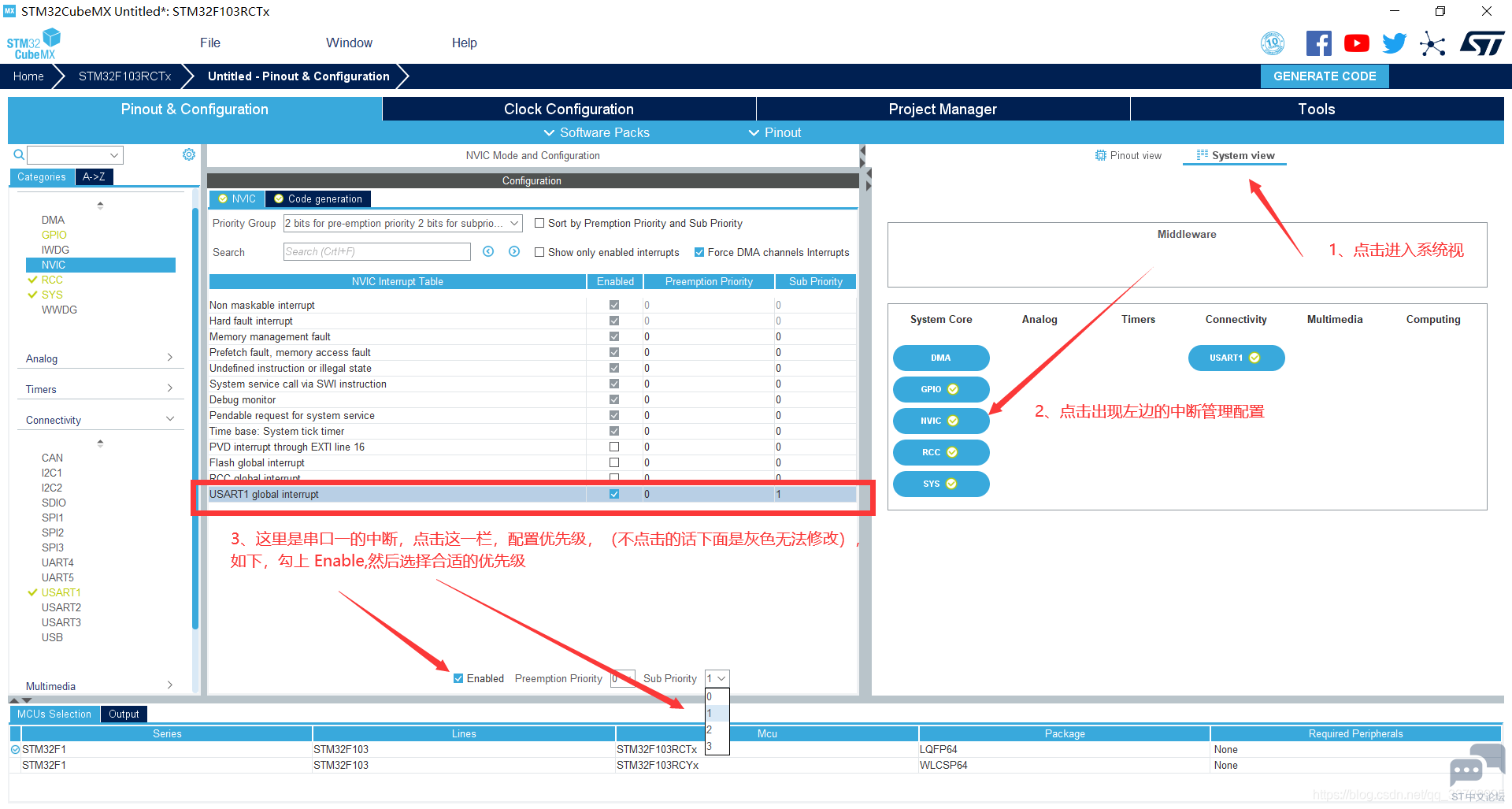The image size is (1512, 809).
Task: Open the File menu
Action: click(210, 43)
